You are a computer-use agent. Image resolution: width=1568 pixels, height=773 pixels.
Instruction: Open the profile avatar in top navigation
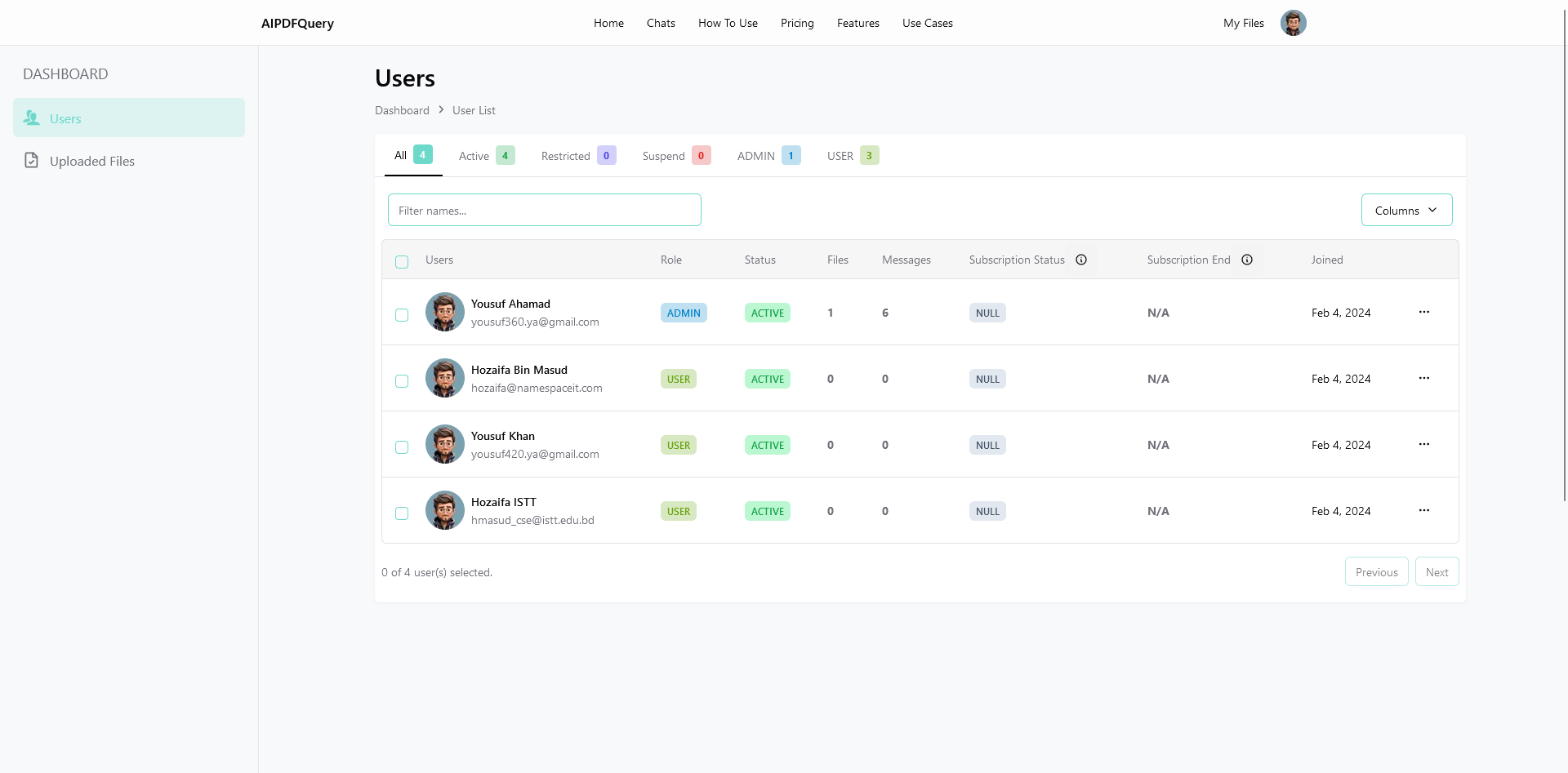tap(1293, 23)
